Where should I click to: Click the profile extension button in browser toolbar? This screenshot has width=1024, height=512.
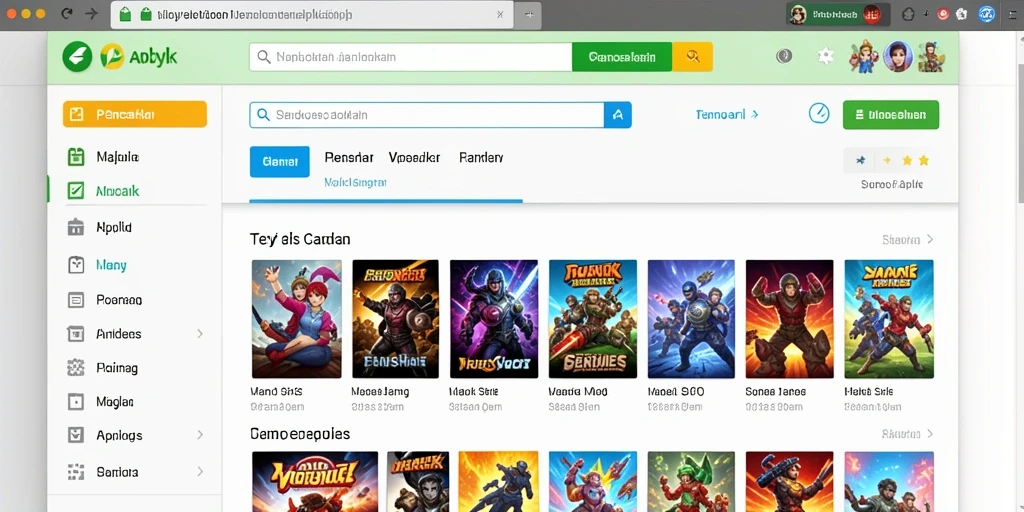(838, 14)
